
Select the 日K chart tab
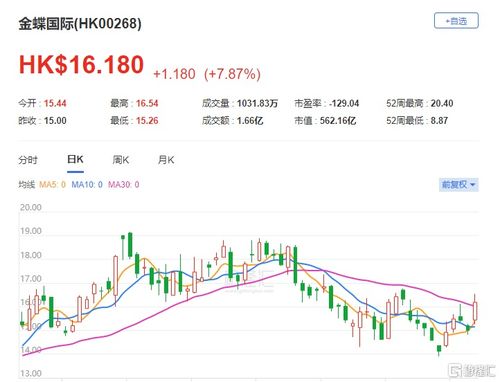tap(75, 159)
